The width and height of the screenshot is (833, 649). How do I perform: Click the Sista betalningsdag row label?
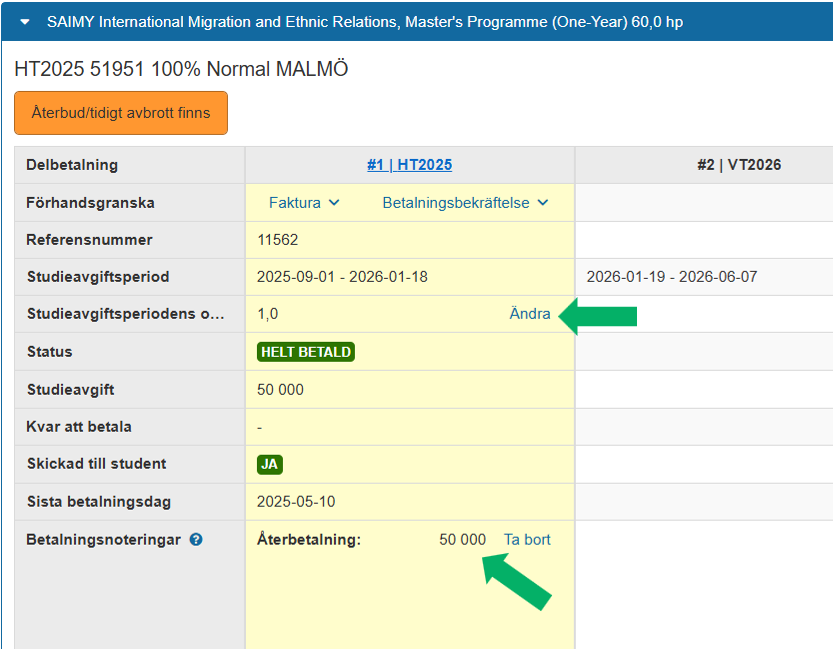99,502
